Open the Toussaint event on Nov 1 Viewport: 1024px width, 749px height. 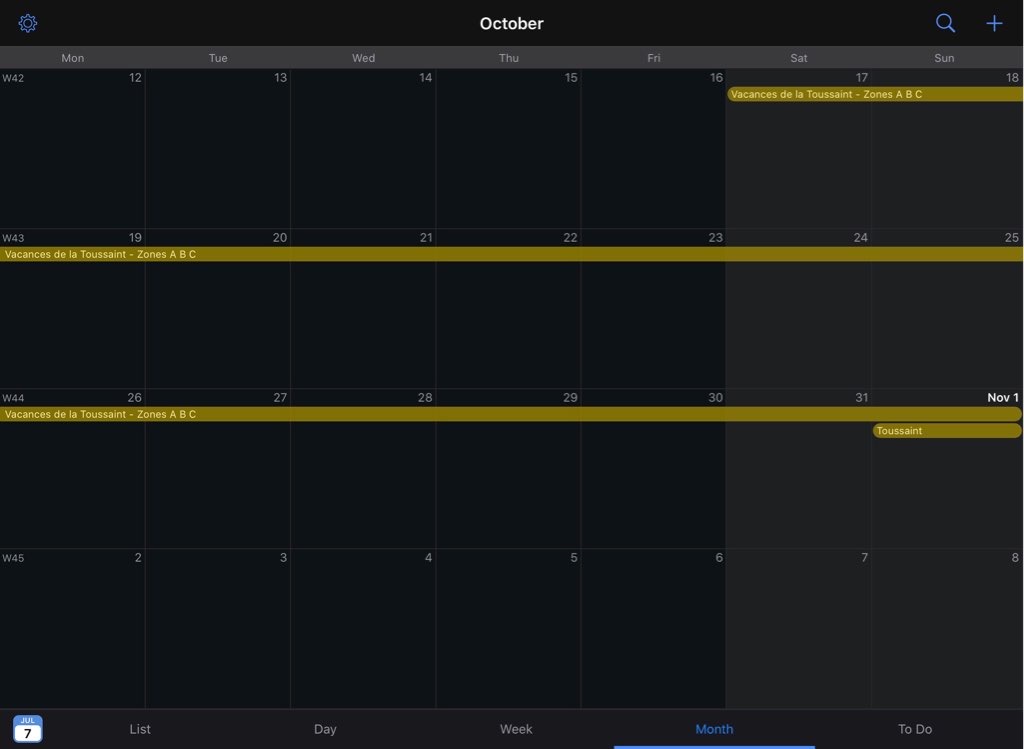tap(946, 431)
